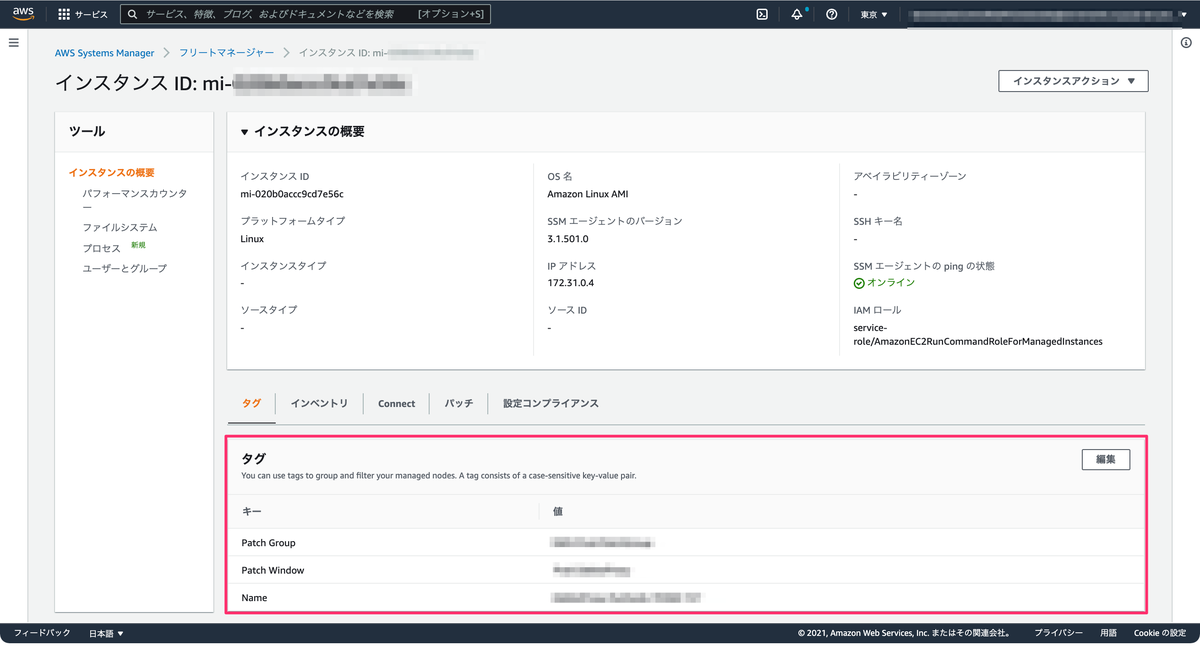Click the 編集 button for tags
Viewport: 1200px width, 662px height.
click(x=1106, y=459)
